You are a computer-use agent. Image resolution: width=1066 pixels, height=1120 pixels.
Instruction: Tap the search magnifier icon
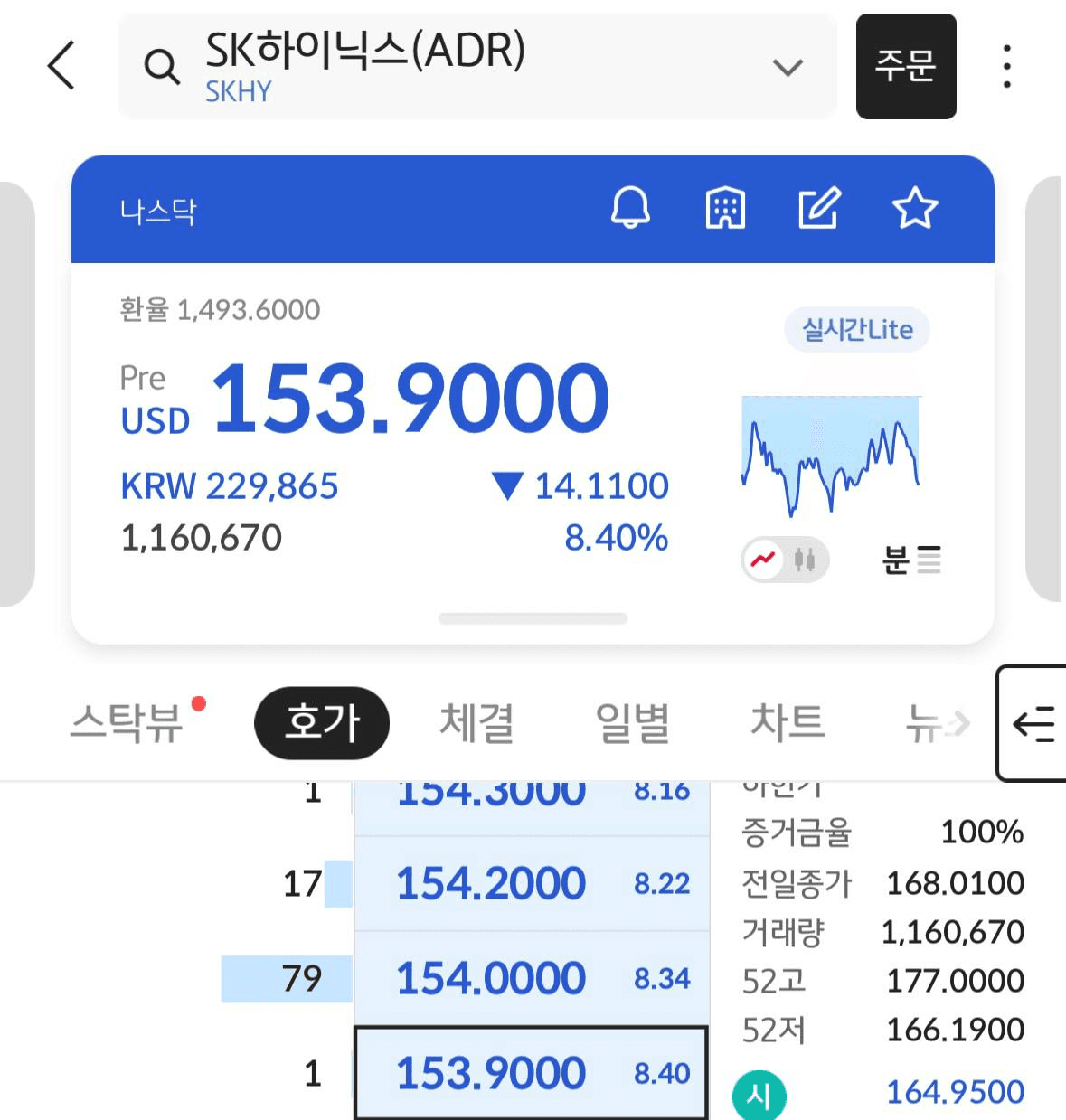pyautogui.click(x=162, y=67)
